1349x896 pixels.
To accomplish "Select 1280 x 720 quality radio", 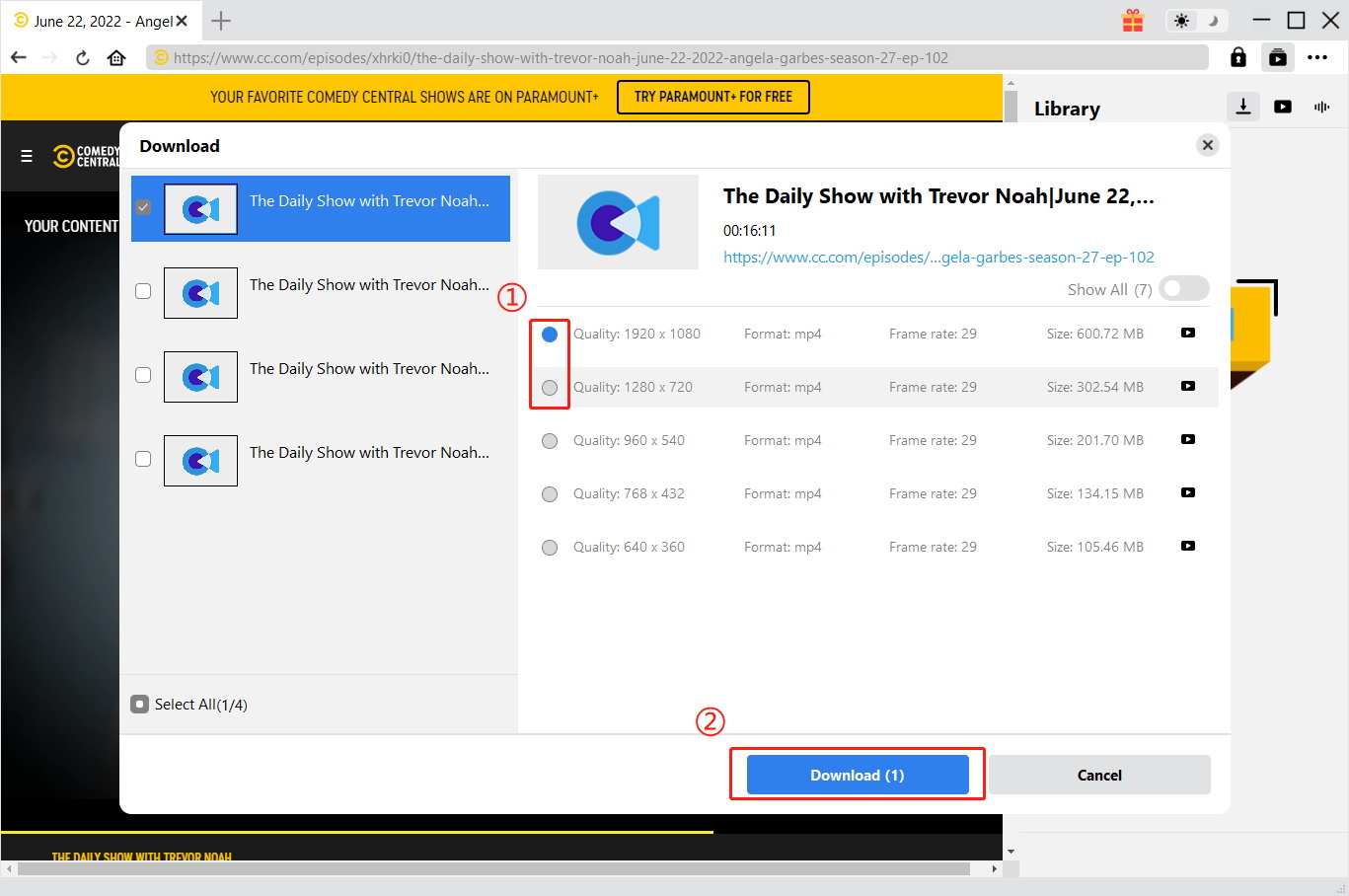I will (550, 388).
